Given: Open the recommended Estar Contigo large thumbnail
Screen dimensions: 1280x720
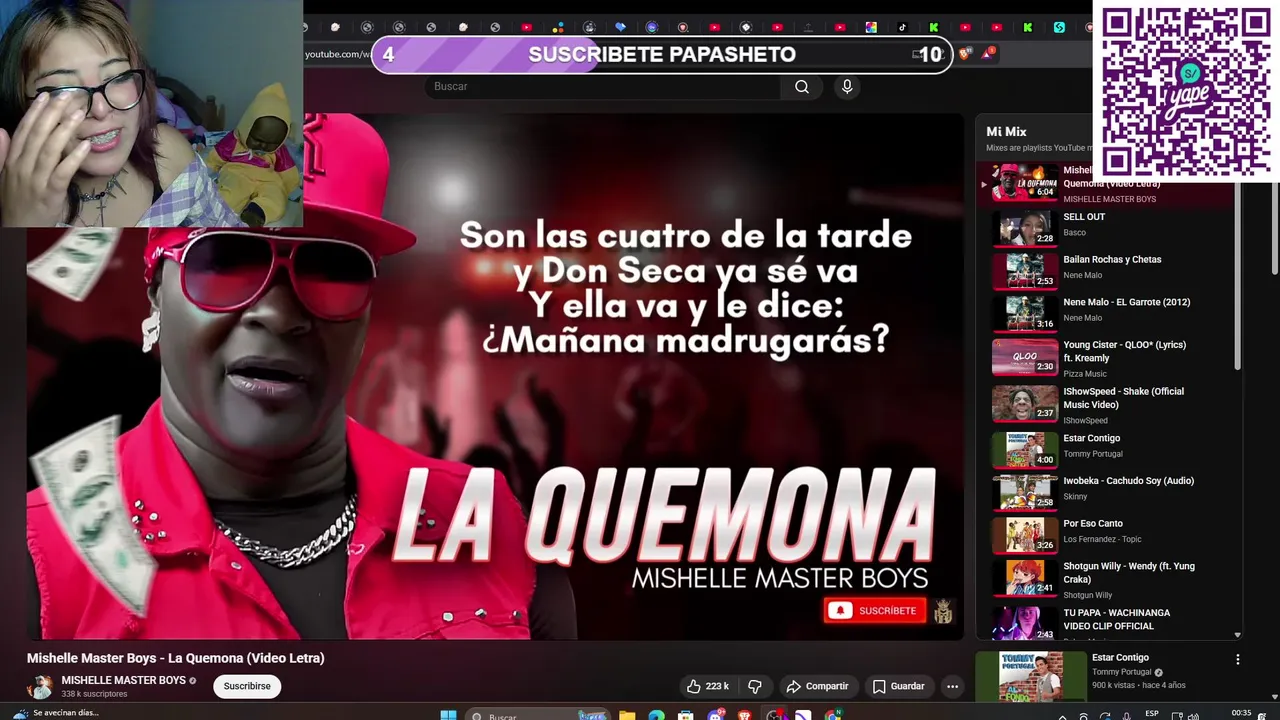Looking at the screenshot, I should pos(1030,677).
